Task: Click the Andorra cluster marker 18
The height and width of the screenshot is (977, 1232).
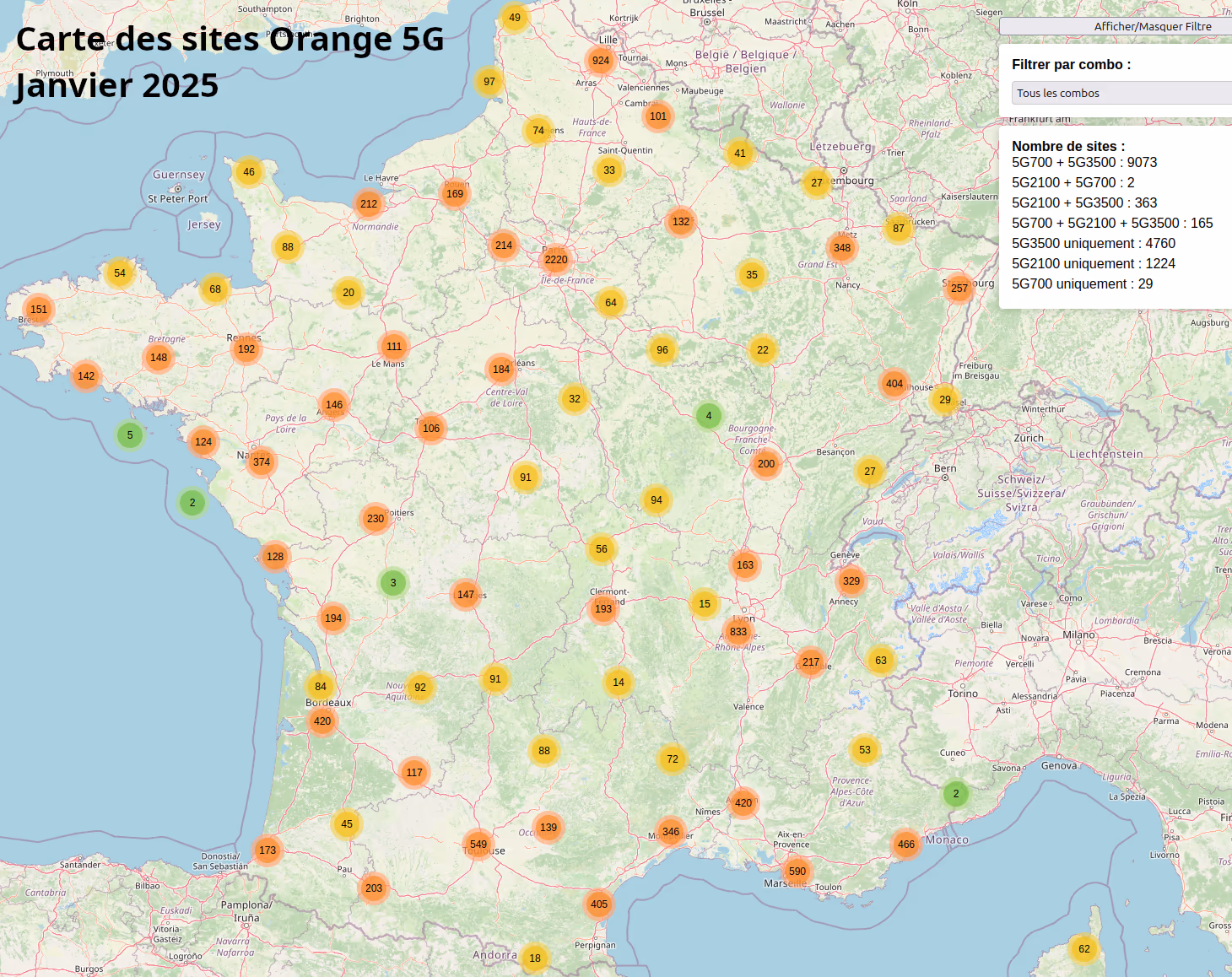Action: click(x=535, y=958)
